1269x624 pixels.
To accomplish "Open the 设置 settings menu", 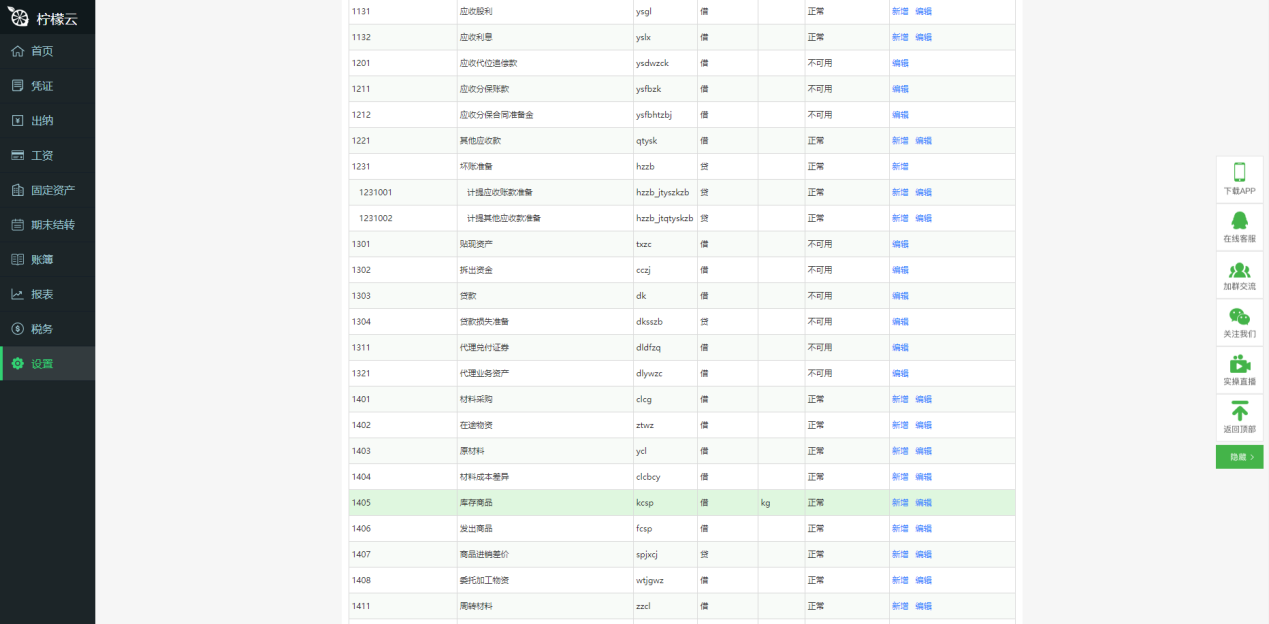I will (42, 364).
